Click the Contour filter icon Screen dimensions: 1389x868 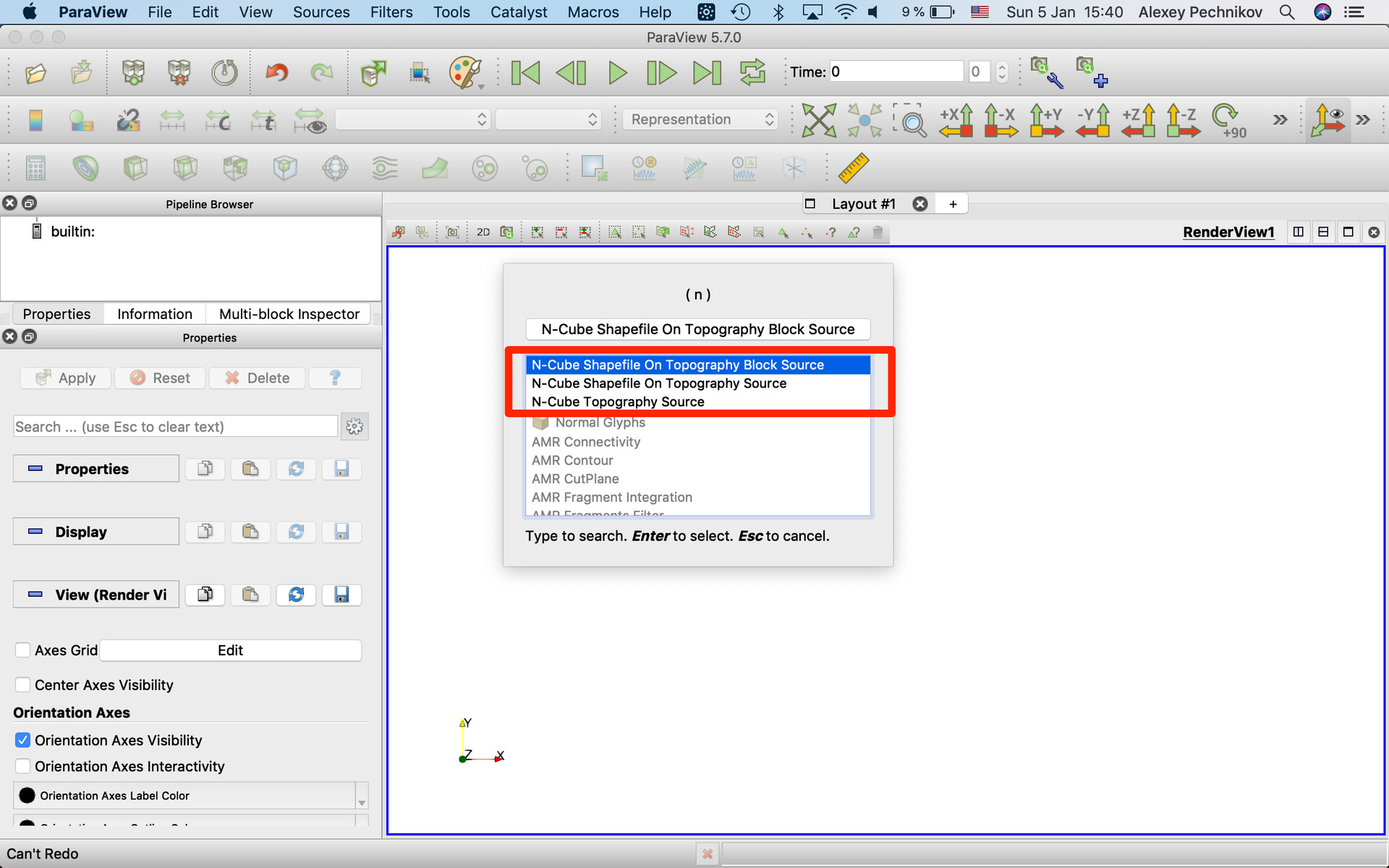(85, 168)
